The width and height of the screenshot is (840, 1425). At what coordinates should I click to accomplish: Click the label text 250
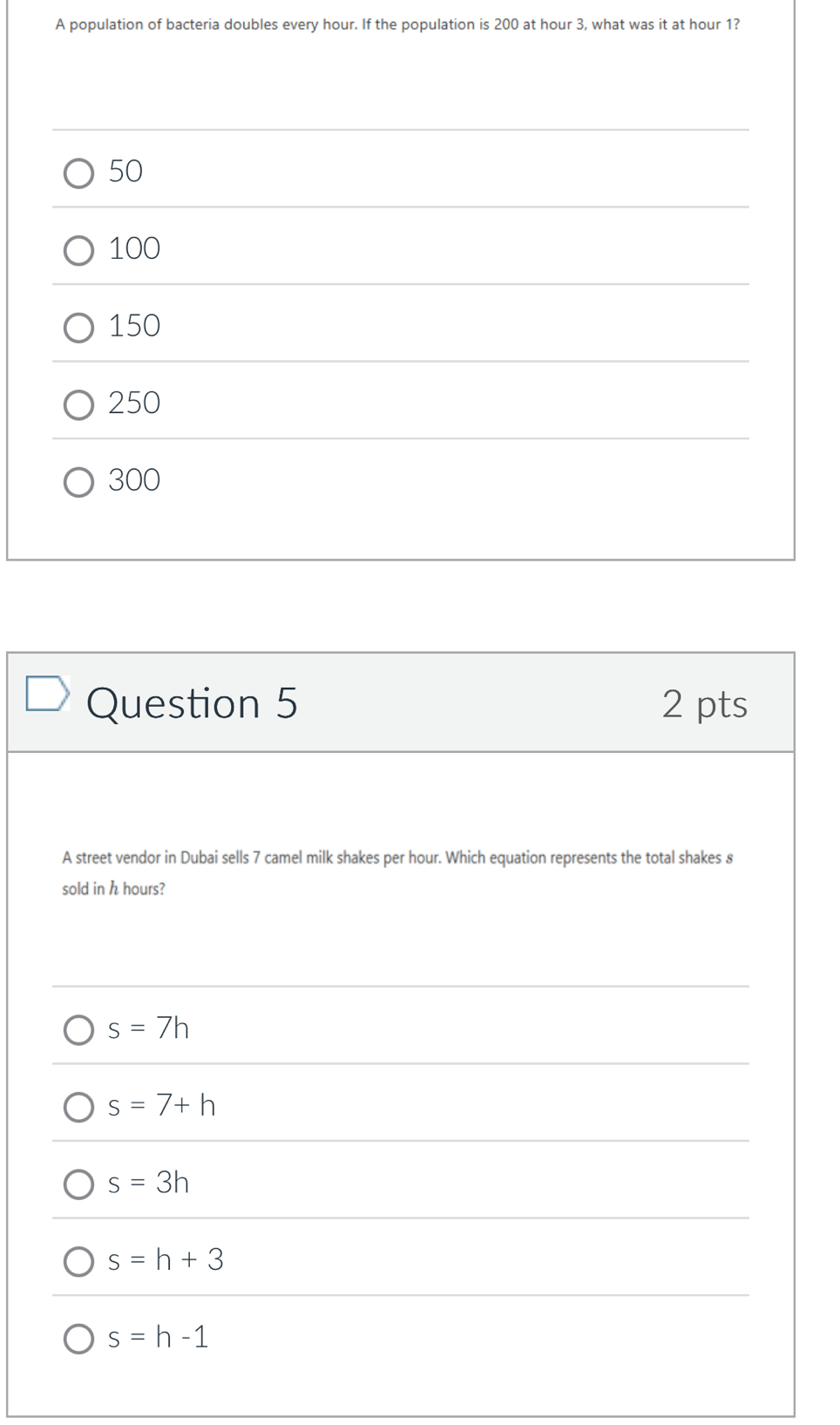[x=134, y=403]
